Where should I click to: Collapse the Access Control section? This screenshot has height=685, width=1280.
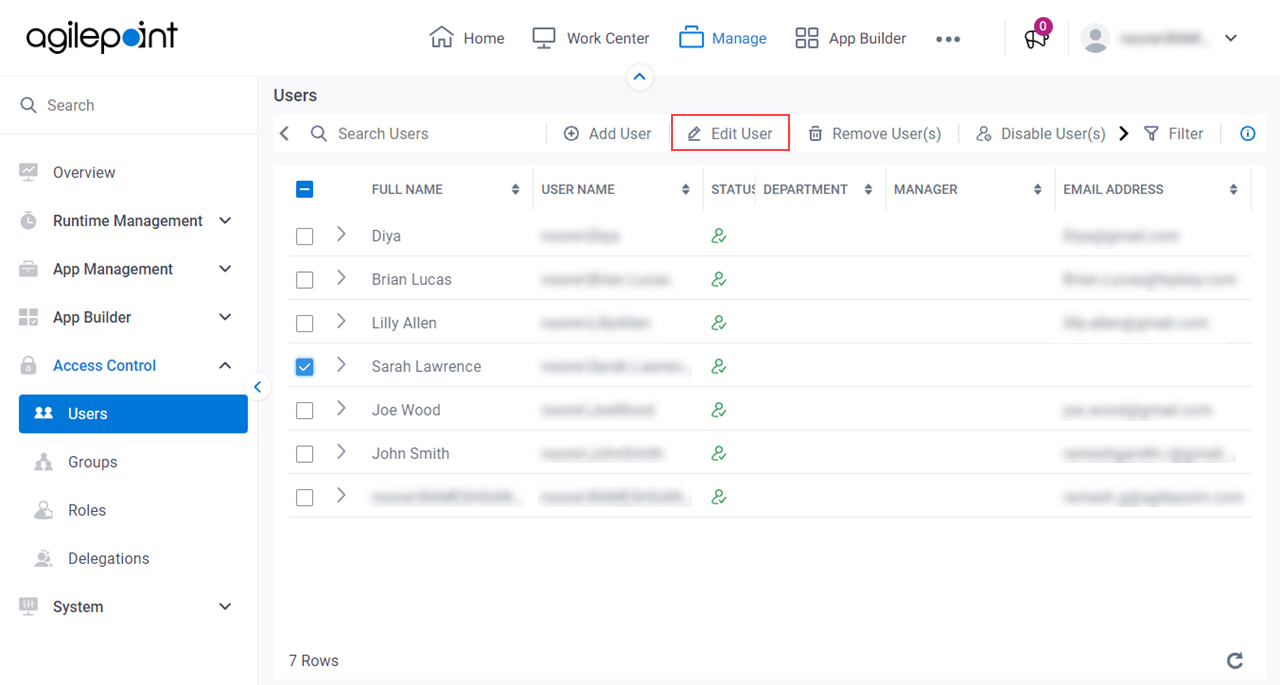pyautogui.click(x=225, y=366)
